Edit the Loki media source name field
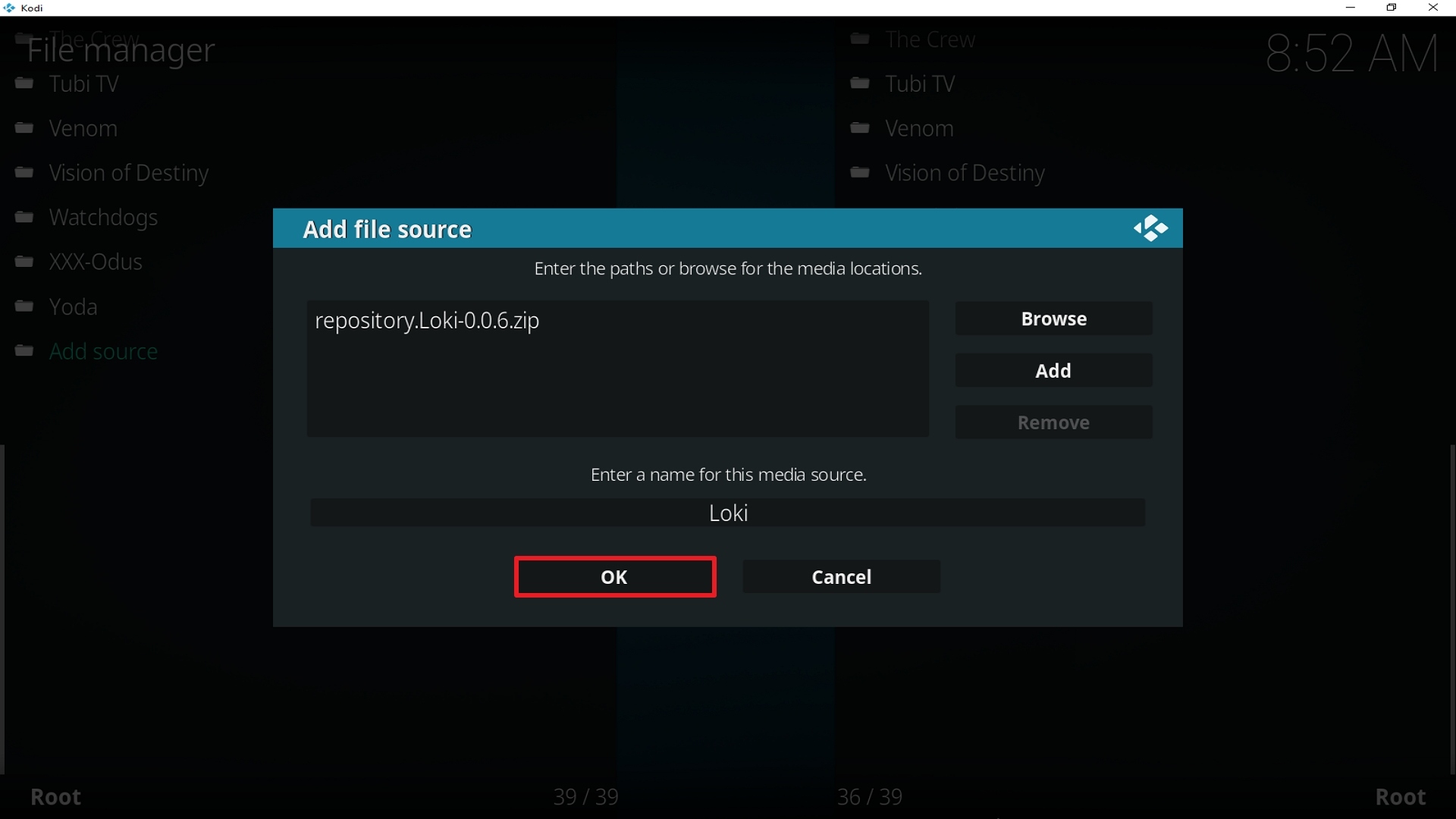The height and width of the screenshot is (819, 1456). click(x=728, y=513)
